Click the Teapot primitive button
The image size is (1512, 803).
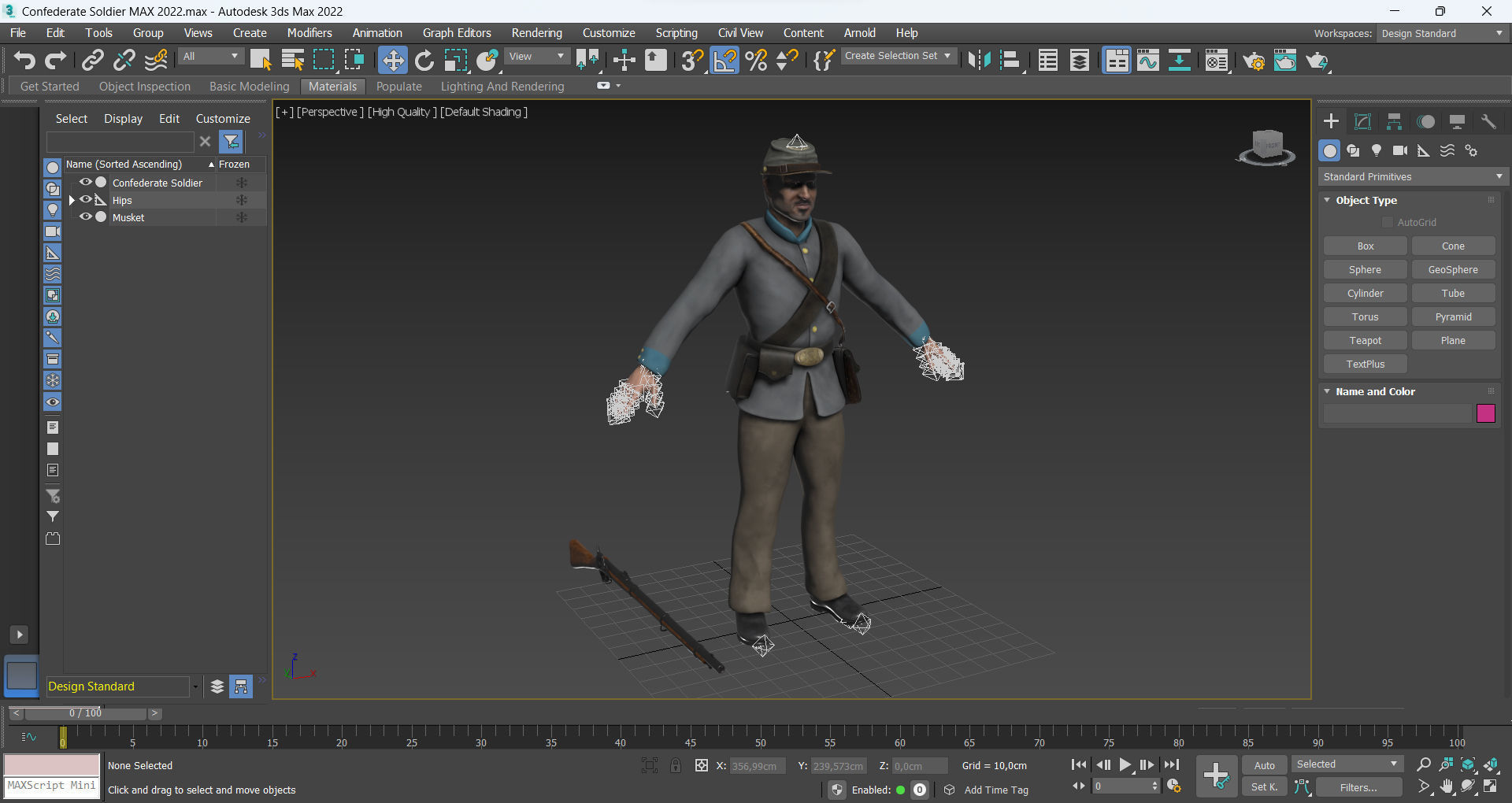(x=1366, y=341)
